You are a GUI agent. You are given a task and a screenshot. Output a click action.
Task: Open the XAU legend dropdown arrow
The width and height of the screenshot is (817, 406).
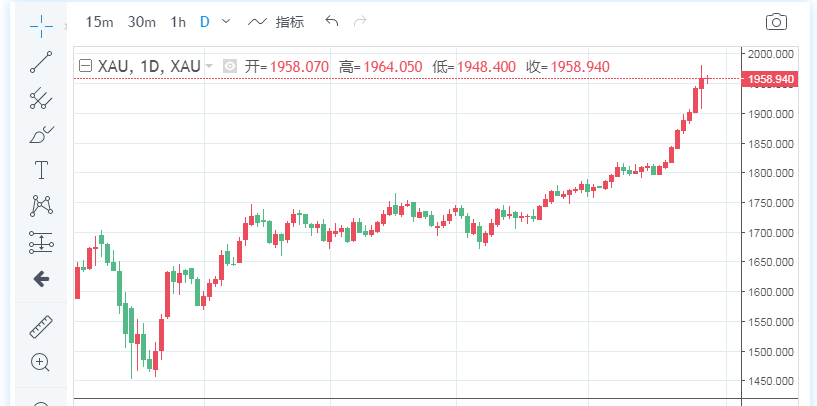click(209, 66)
